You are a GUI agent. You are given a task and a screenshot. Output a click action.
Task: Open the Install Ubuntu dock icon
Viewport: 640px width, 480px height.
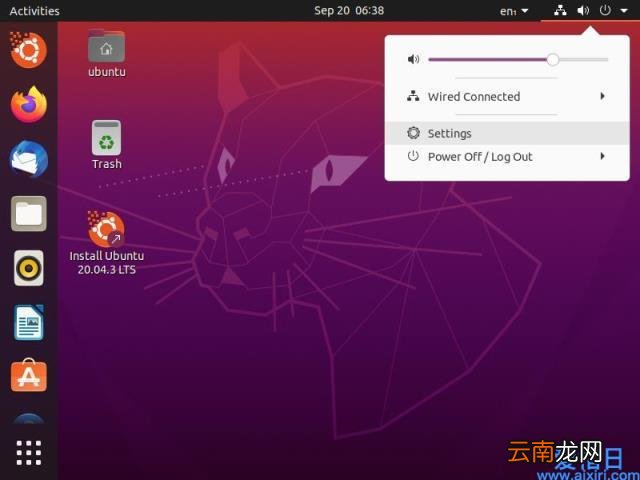[x=28, y=50]
